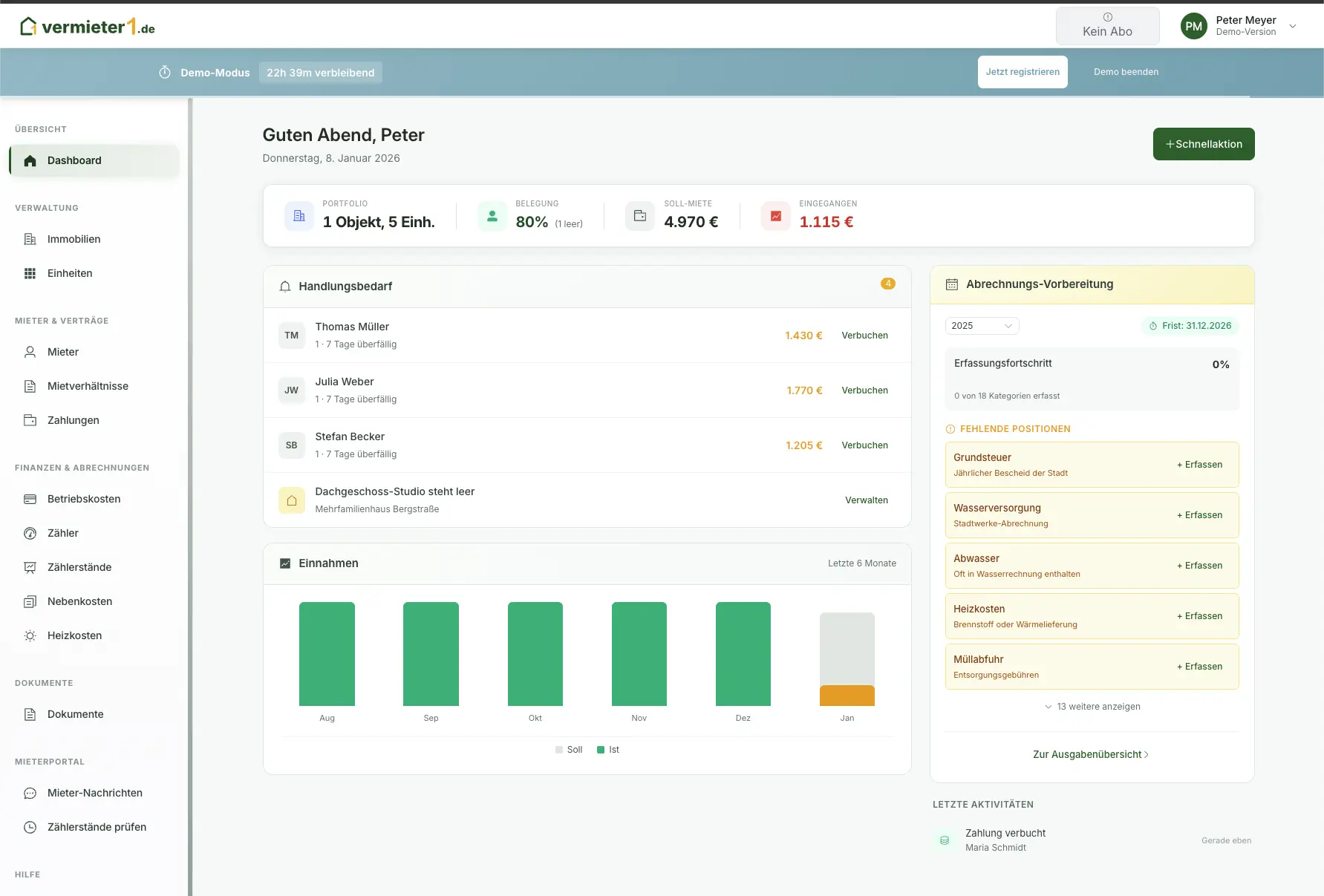
Task: Click the bell icon beside Handlungsbedarf
Action: tap(284, 287)
